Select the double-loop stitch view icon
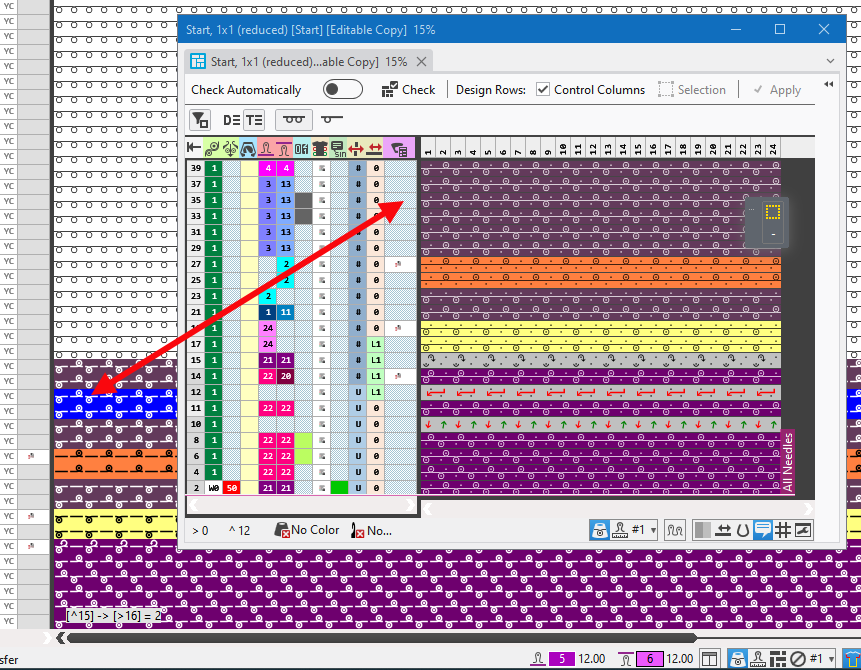 pos(294,120)
